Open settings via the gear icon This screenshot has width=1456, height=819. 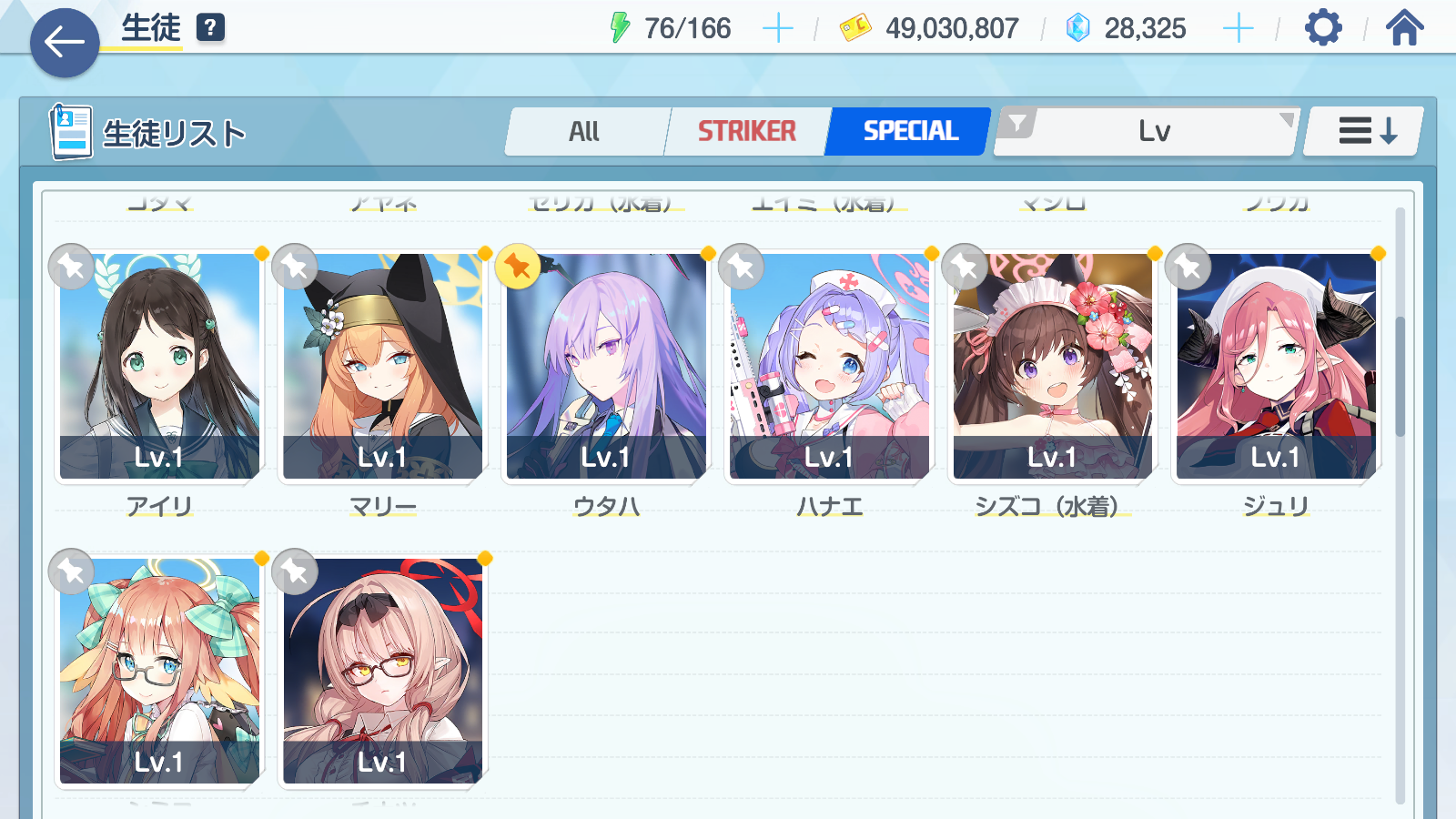tap(1322, 27)
